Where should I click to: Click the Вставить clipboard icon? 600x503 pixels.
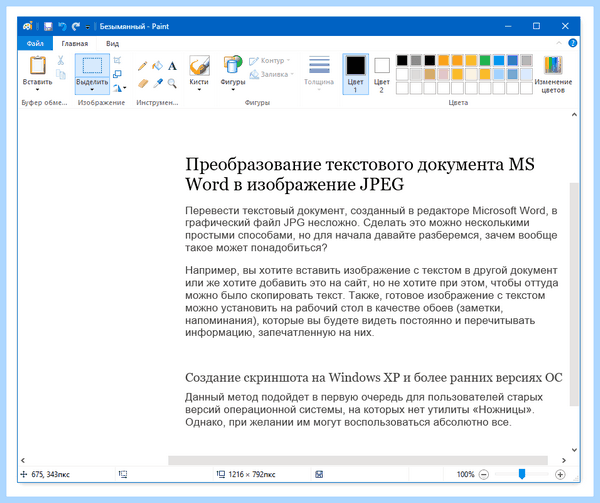(38, 65)
